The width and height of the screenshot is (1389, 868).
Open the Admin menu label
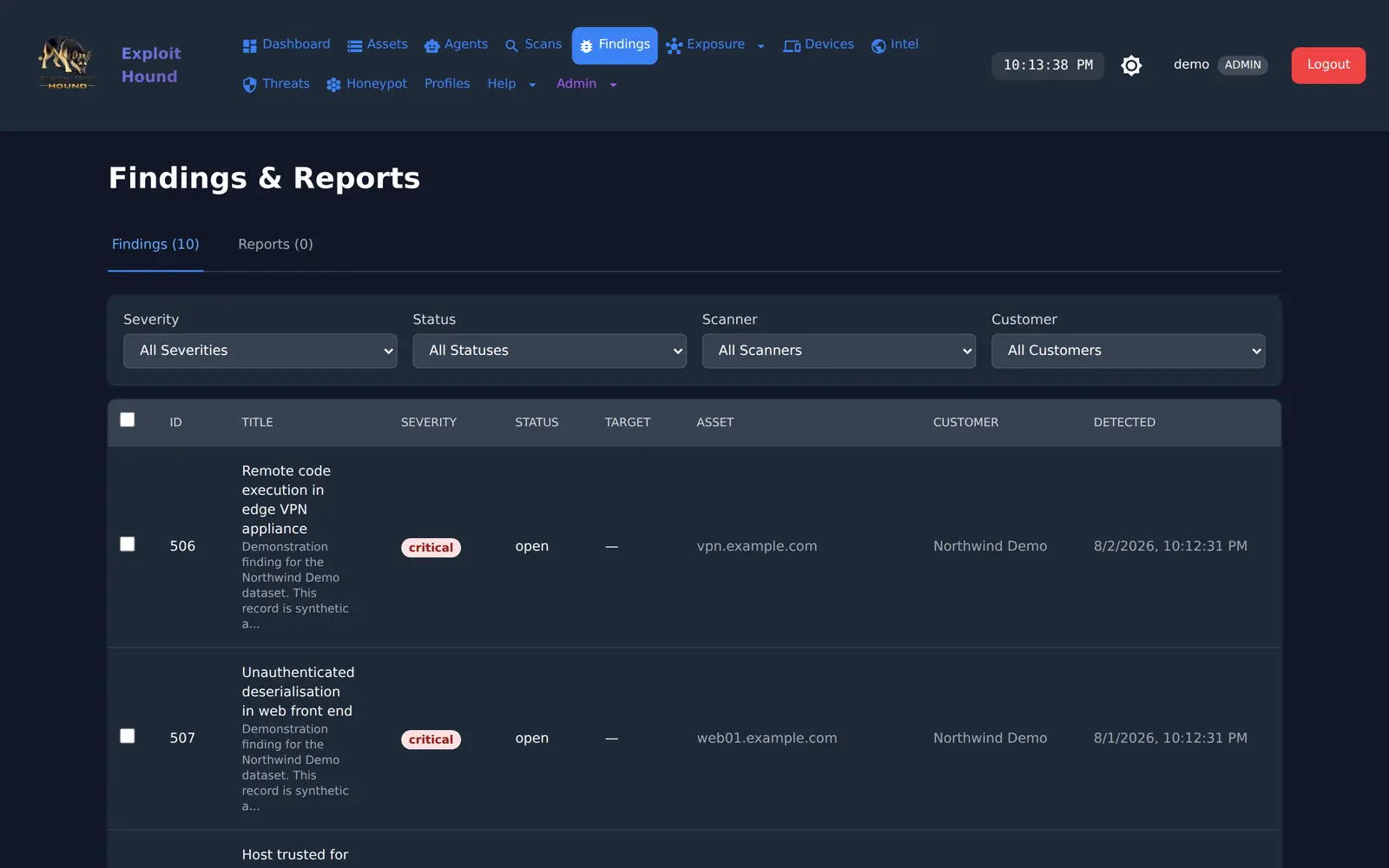[576, 83]
